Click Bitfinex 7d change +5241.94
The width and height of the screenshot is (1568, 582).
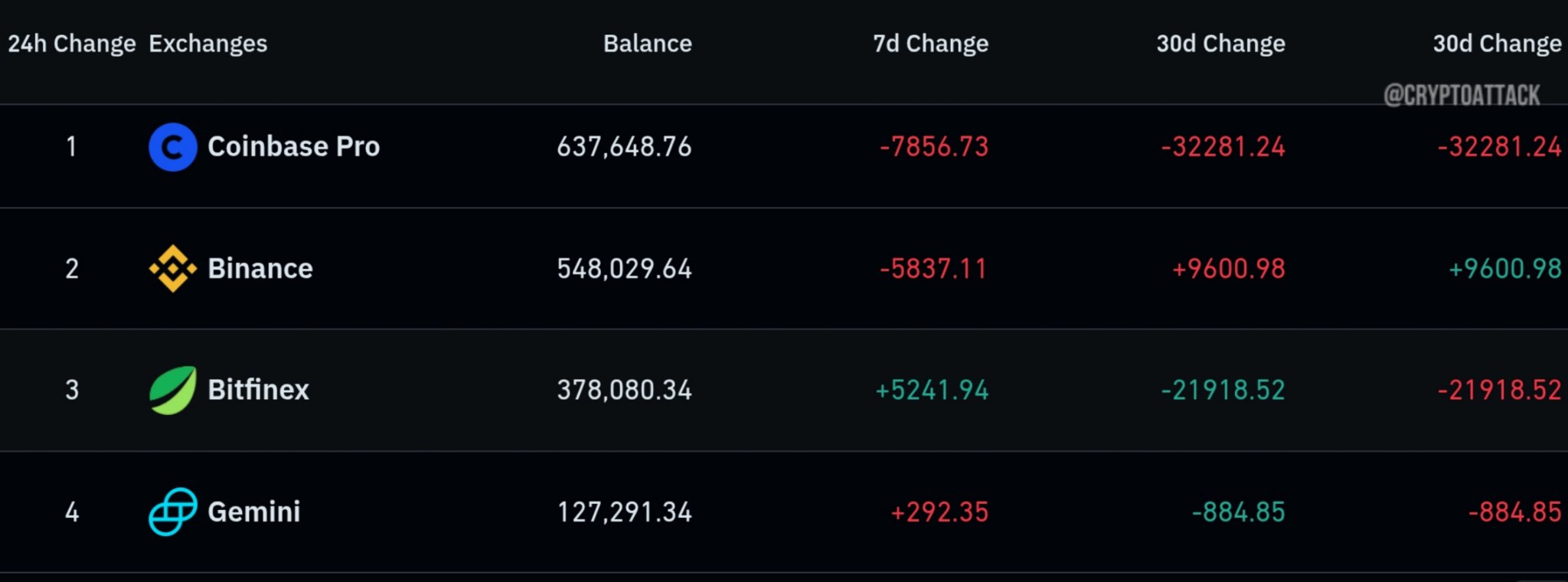coord(932,390)
